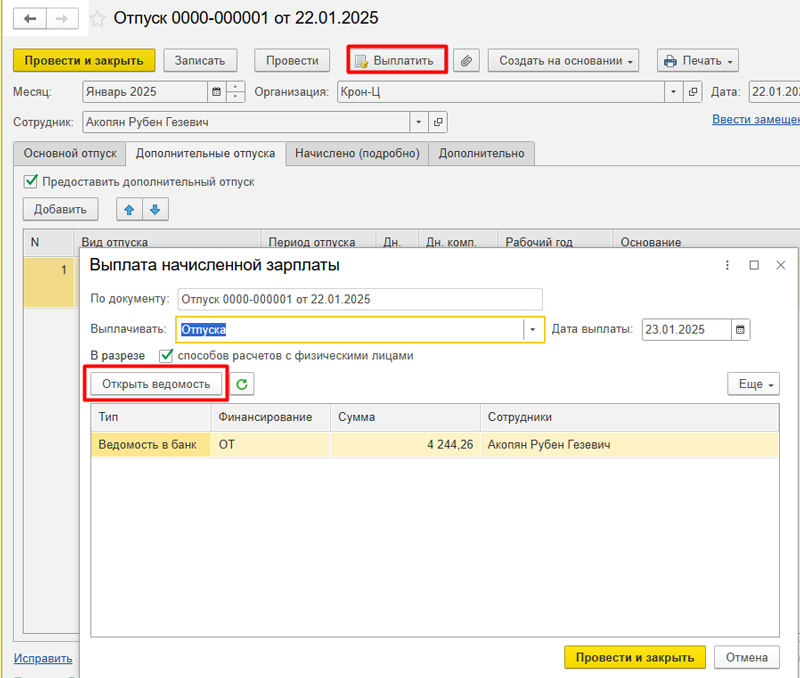Open the Еще dropdown in dialog
Screen dimensions: 800x678
754,384
